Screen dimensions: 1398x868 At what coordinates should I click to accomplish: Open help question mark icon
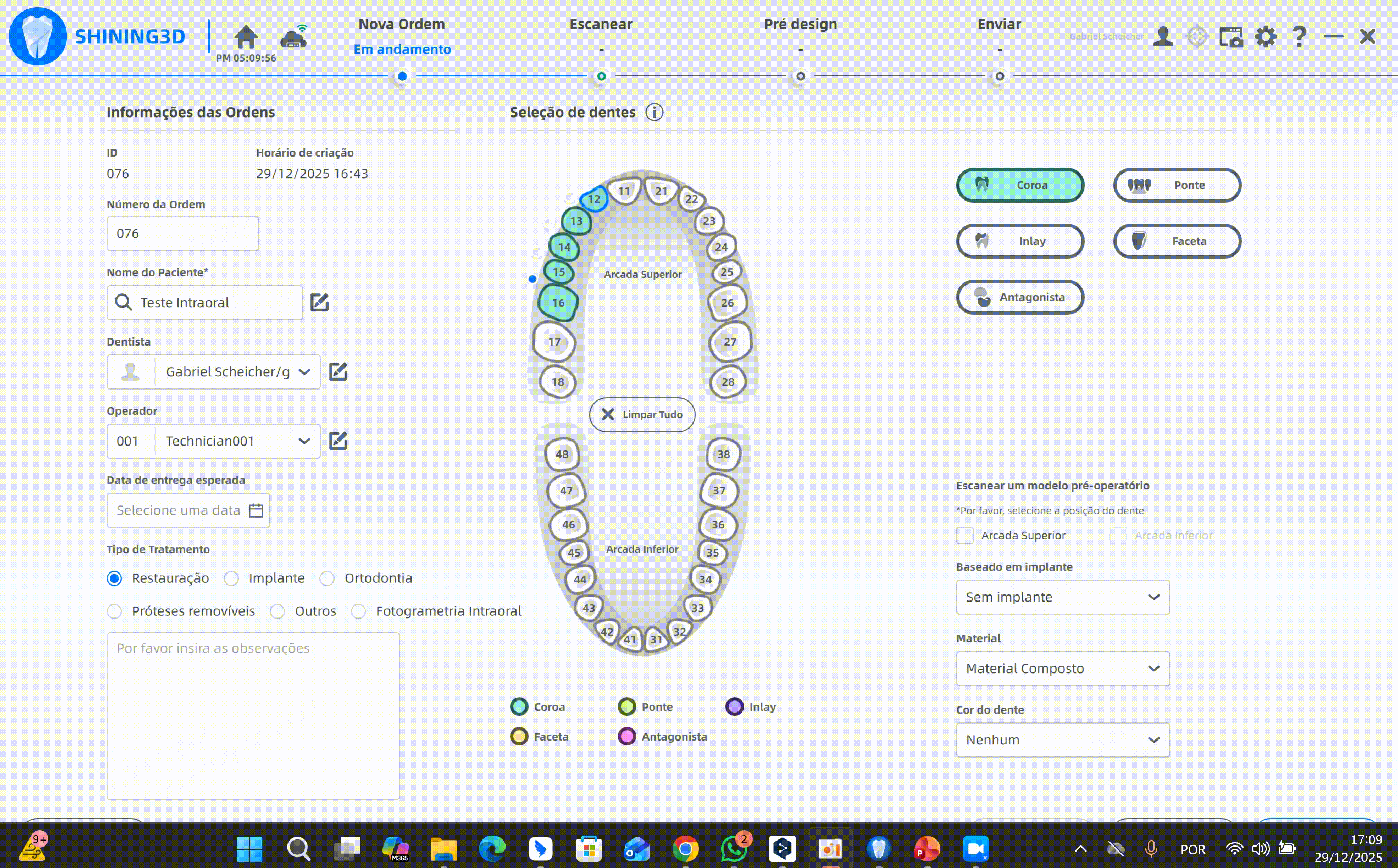point(1299,37)
